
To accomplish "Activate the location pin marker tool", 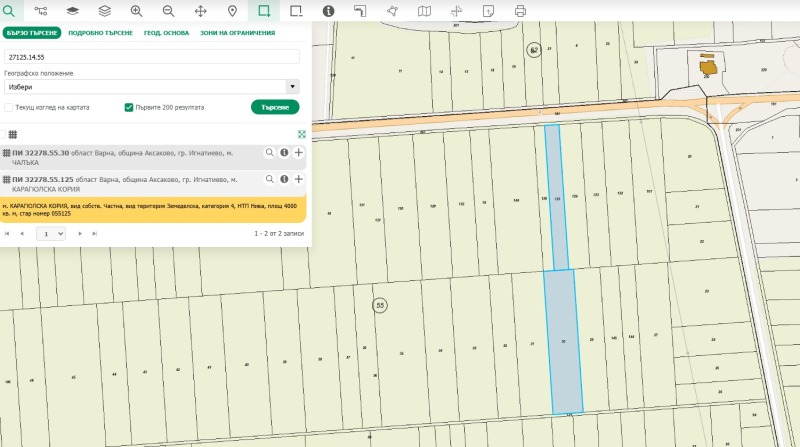I will tap(232, 11).
